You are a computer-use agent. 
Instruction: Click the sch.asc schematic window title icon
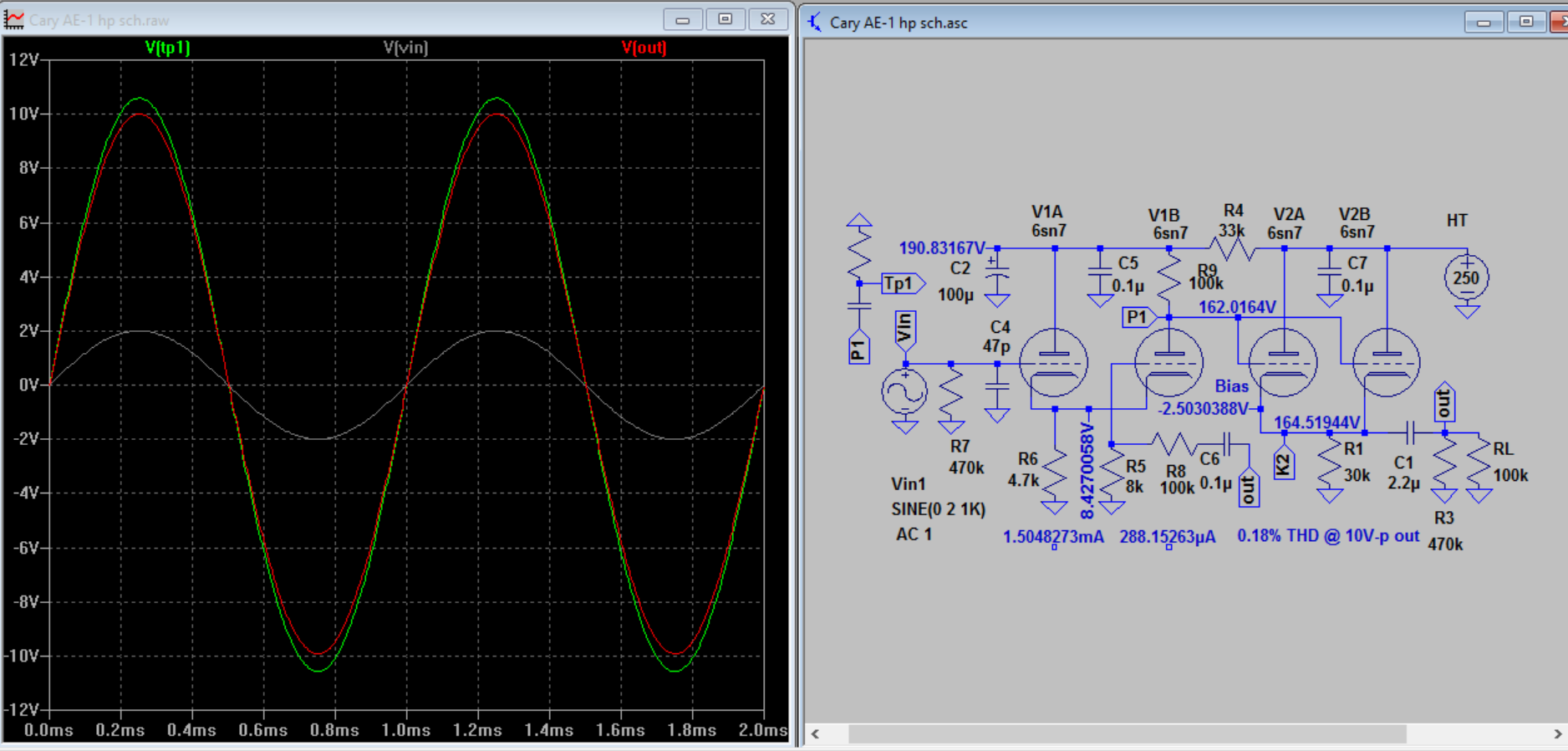(815, 22)
